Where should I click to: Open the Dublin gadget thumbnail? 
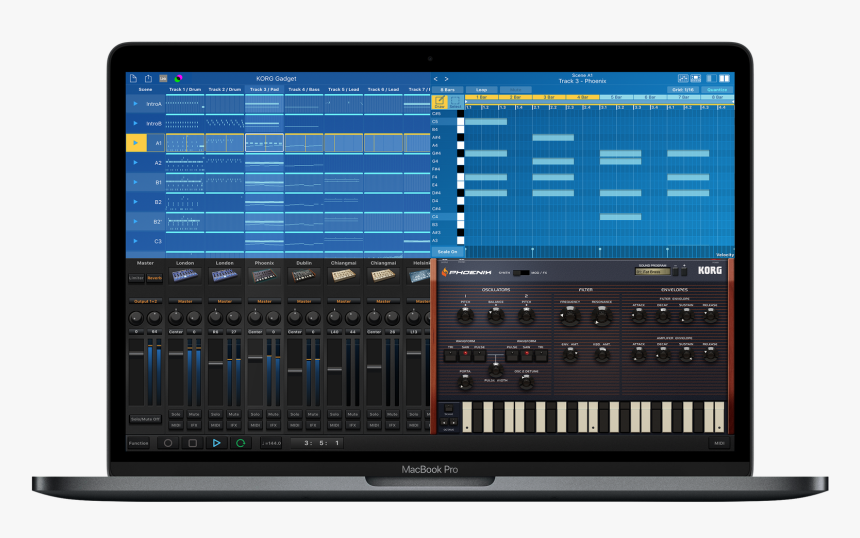(304, 276)
